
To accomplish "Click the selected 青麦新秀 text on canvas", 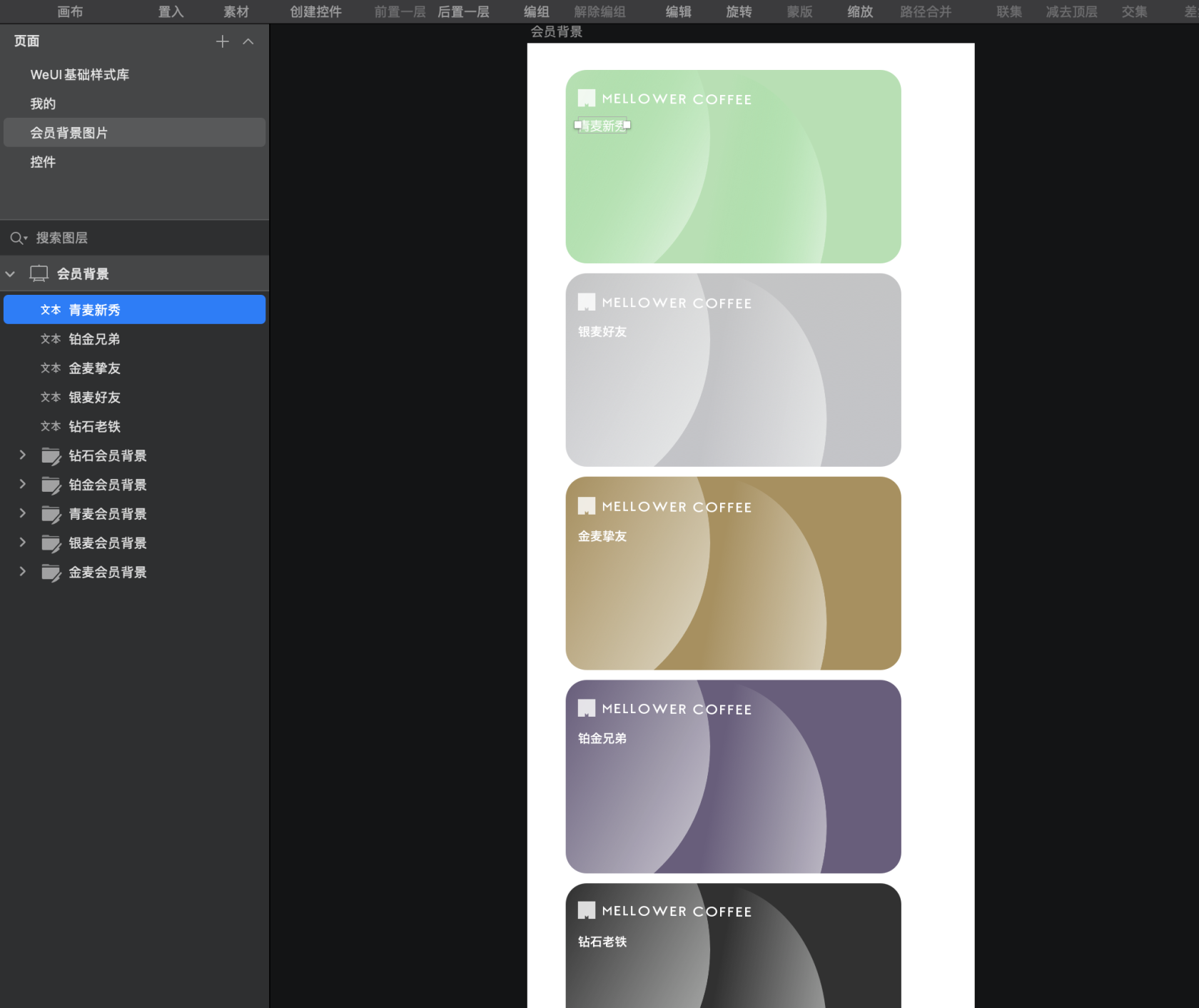I will pos(602,126).
